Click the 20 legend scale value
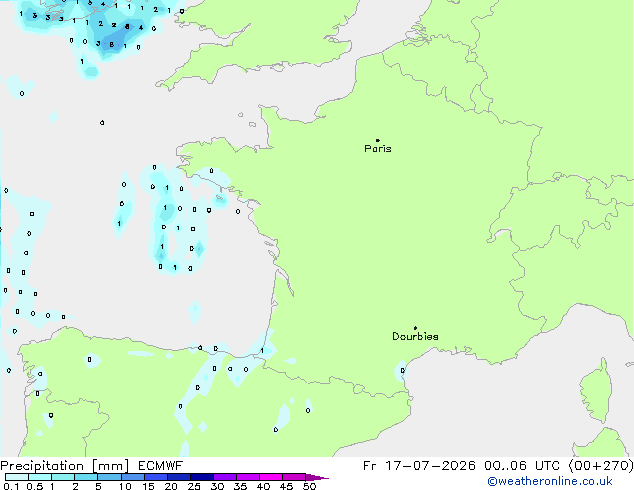This screenshot has height=490, width=634. (171, 486)
